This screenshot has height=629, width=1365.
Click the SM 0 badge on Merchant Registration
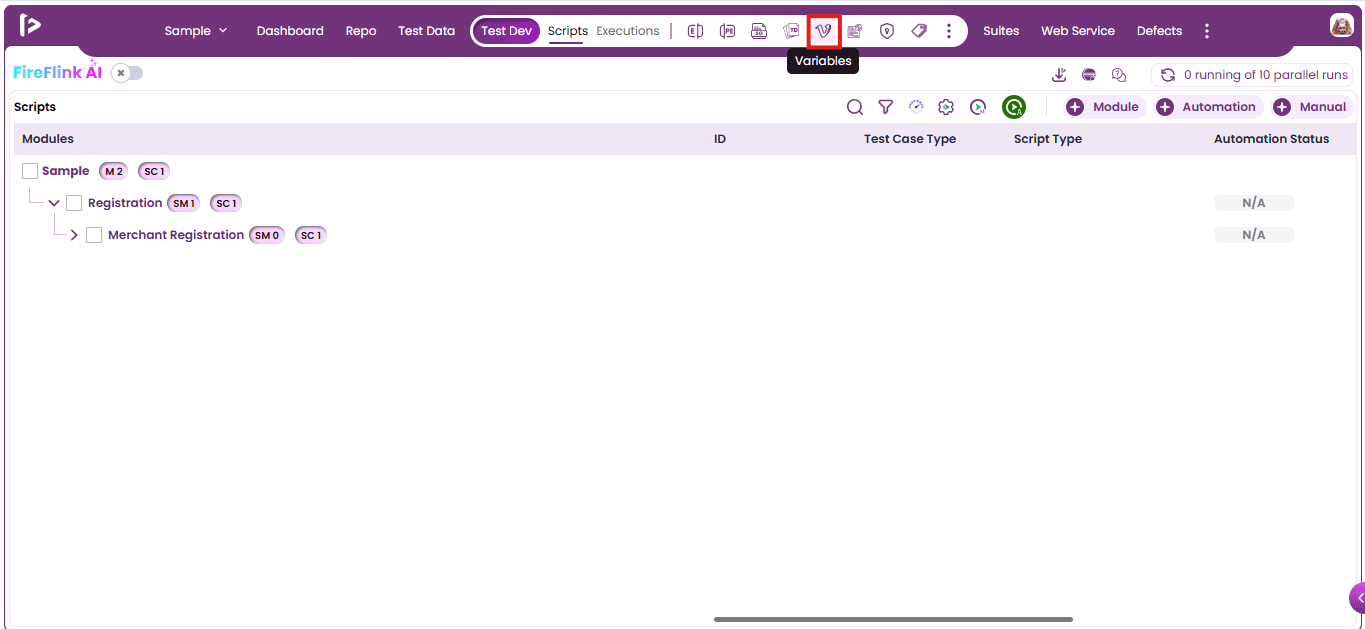point(267,235)
